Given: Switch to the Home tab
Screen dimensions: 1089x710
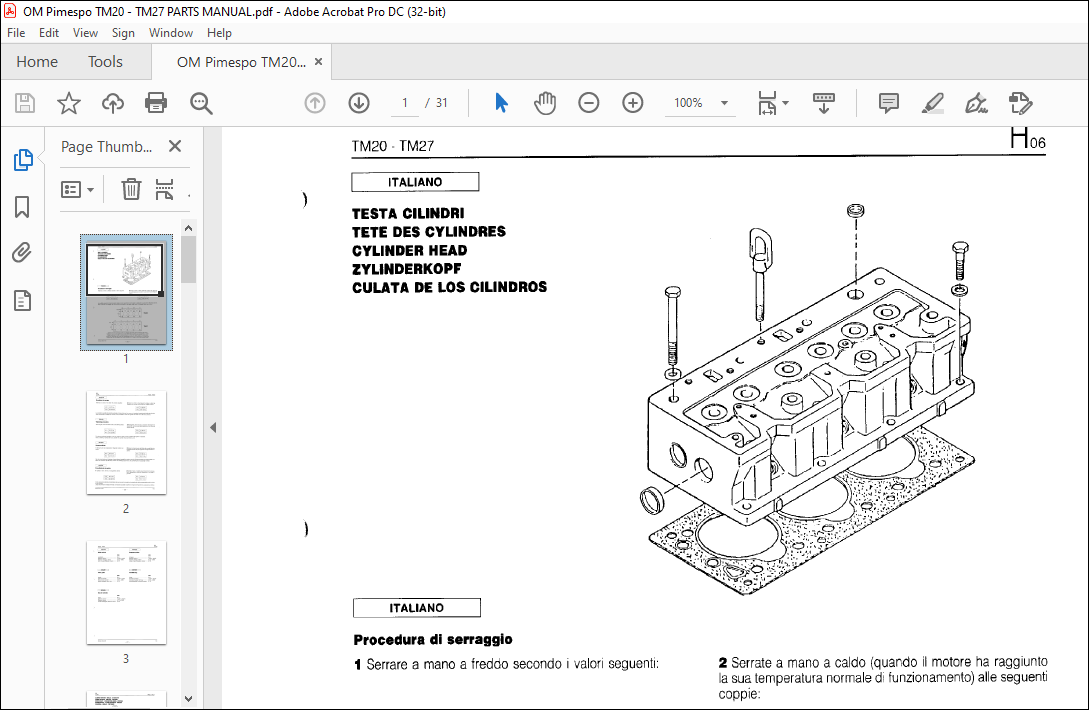Looking at the screenshot, I should pos(37,62).
